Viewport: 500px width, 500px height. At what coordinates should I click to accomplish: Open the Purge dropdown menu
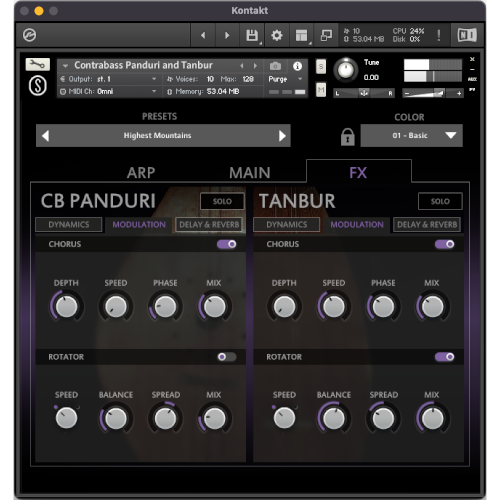coord(285,79)
